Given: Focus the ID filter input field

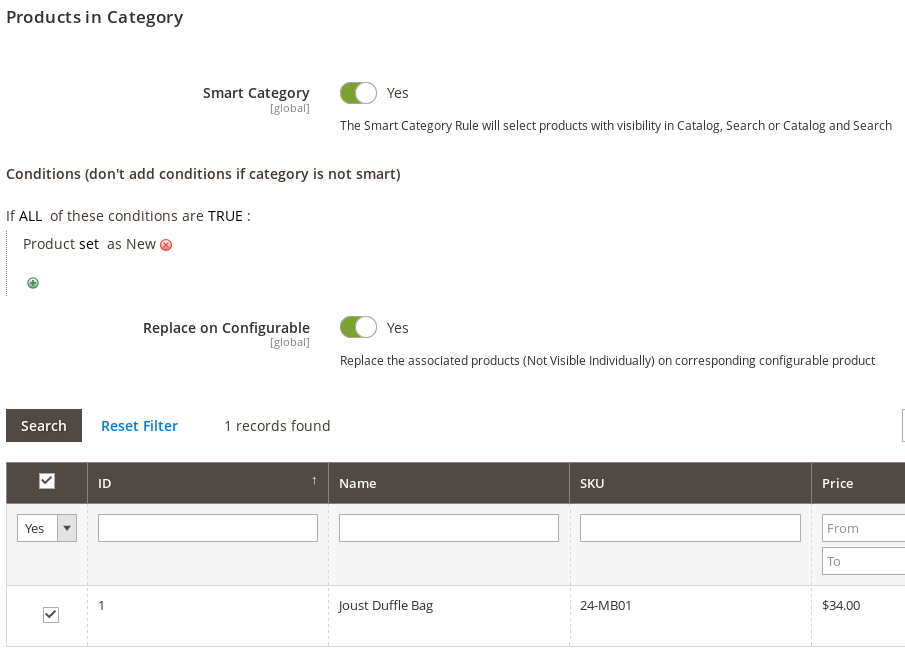Looking at the screenshot, I should pyautogui.click(x=208, y=528).
